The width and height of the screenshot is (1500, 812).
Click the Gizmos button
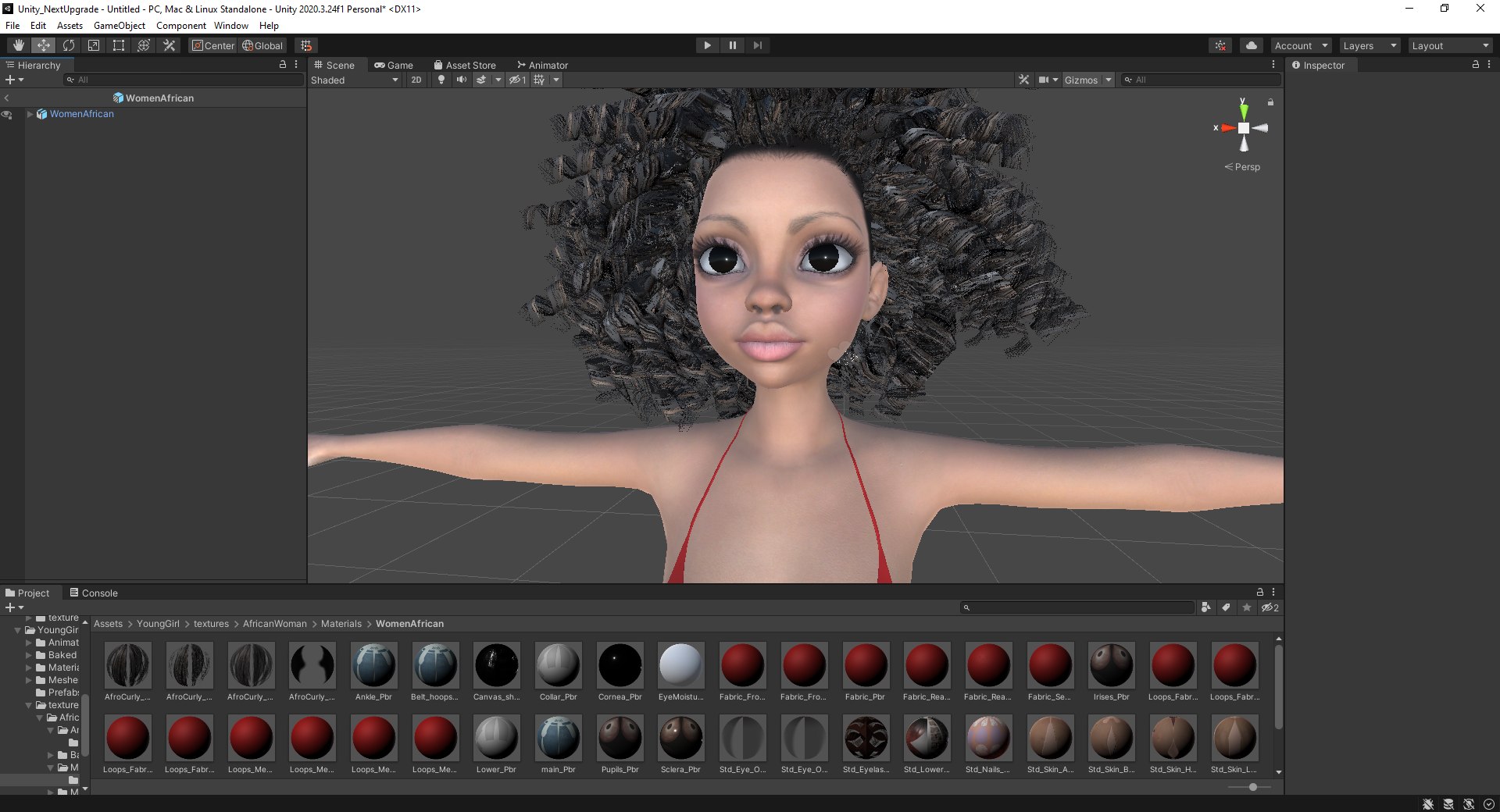point(1081,80)
